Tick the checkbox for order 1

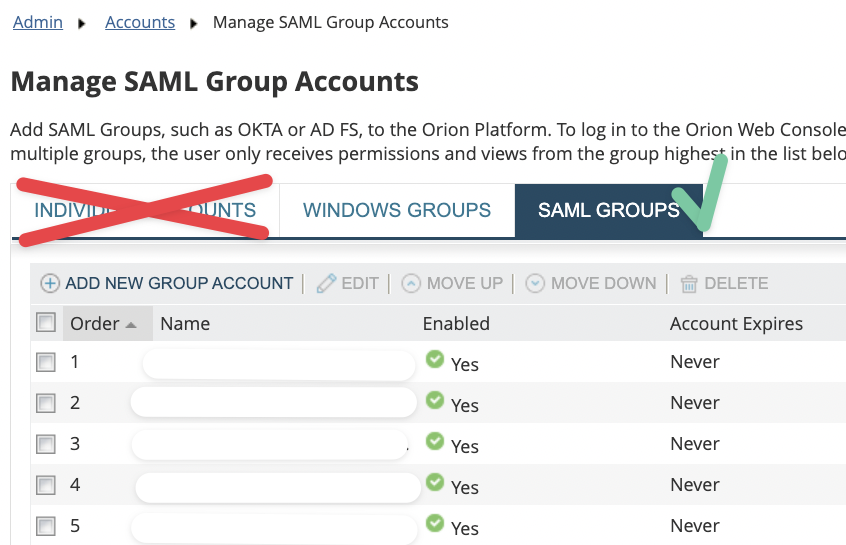(46, 362)
